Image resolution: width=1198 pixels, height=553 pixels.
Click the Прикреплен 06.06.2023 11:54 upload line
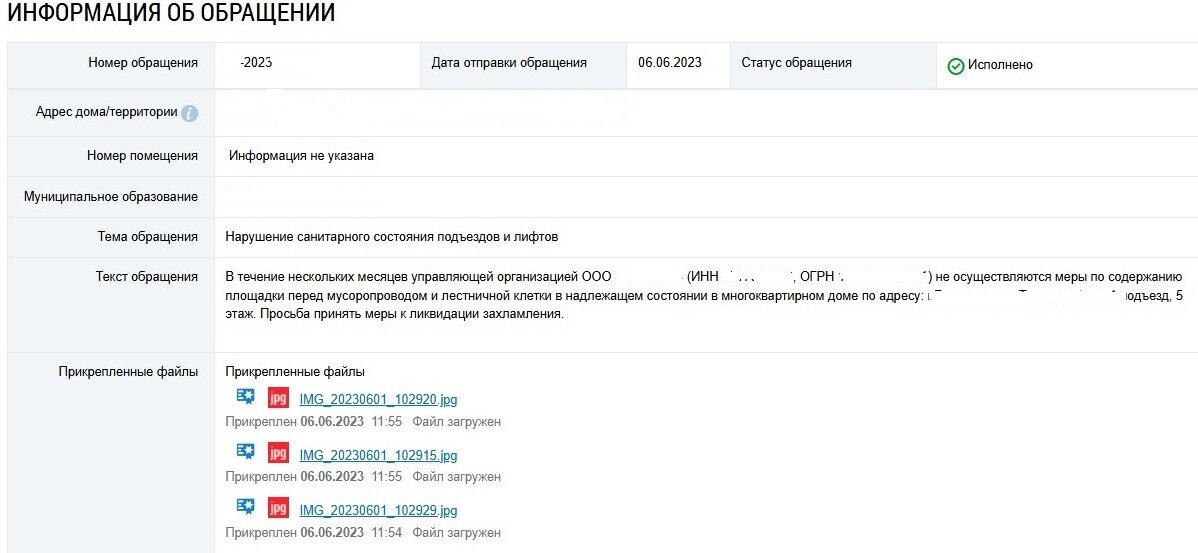pyautogui.click(x=363, y=532)
